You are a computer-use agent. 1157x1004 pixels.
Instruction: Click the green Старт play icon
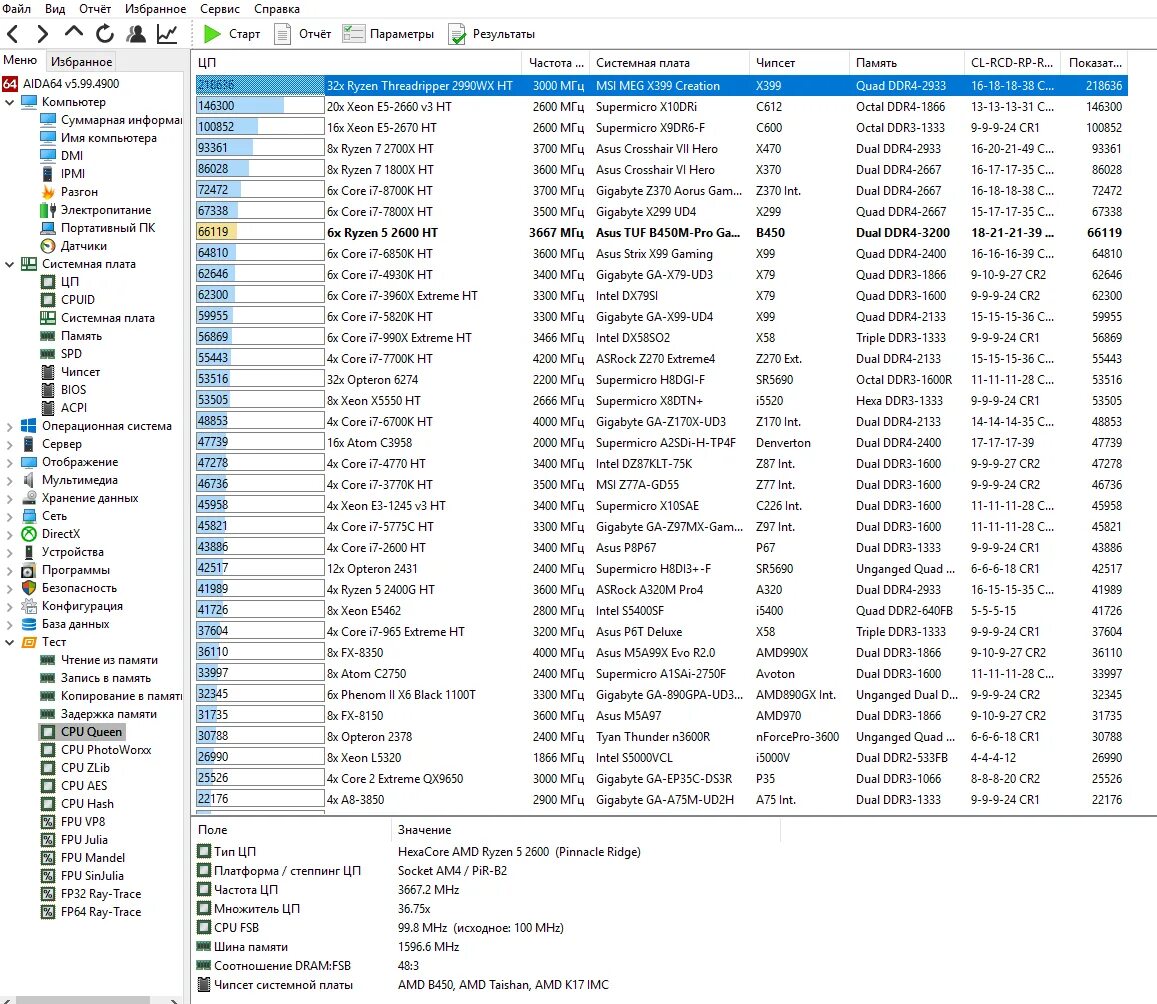(213, 34)
